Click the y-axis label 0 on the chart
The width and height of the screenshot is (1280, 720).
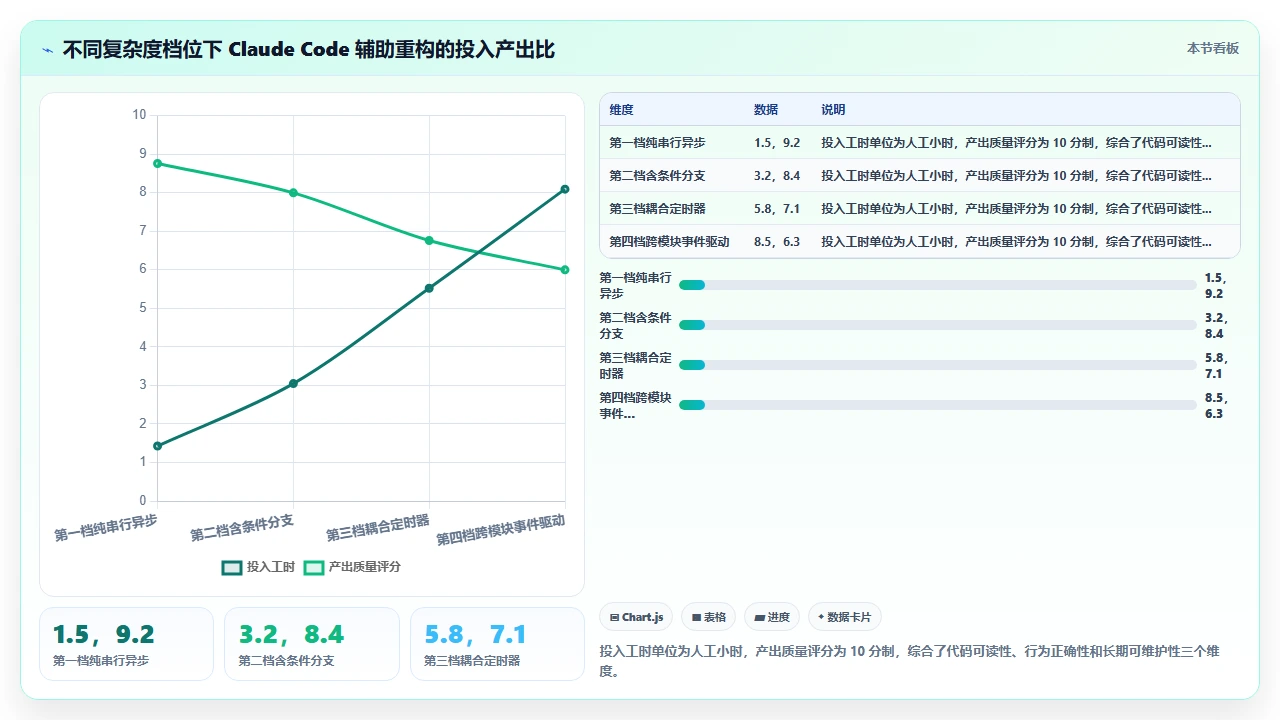click(x=142, y=501)
